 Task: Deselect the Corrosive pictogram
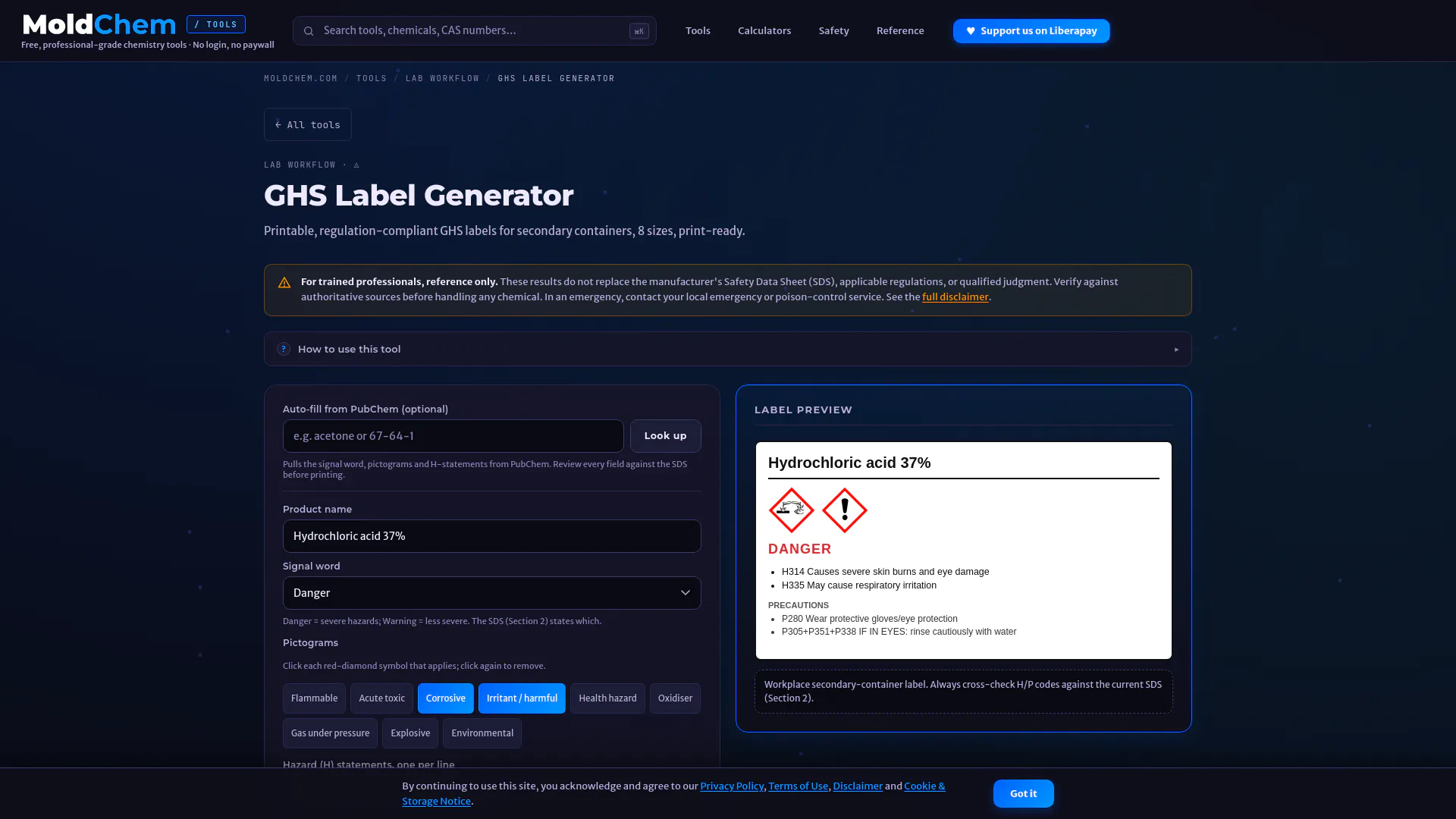click(x=445, y=698)
